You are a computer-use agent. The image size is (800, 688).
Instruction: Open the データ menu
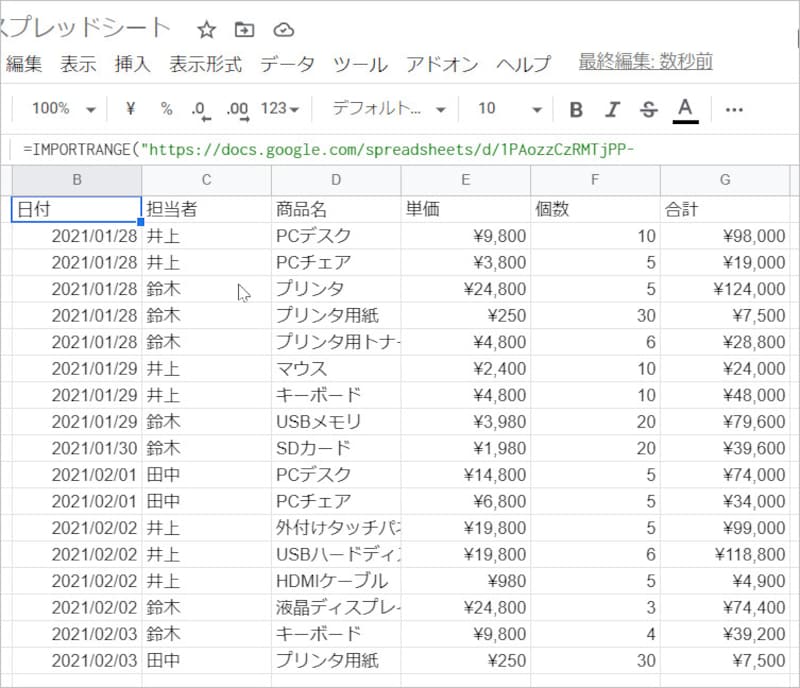(x=287, y=64)
